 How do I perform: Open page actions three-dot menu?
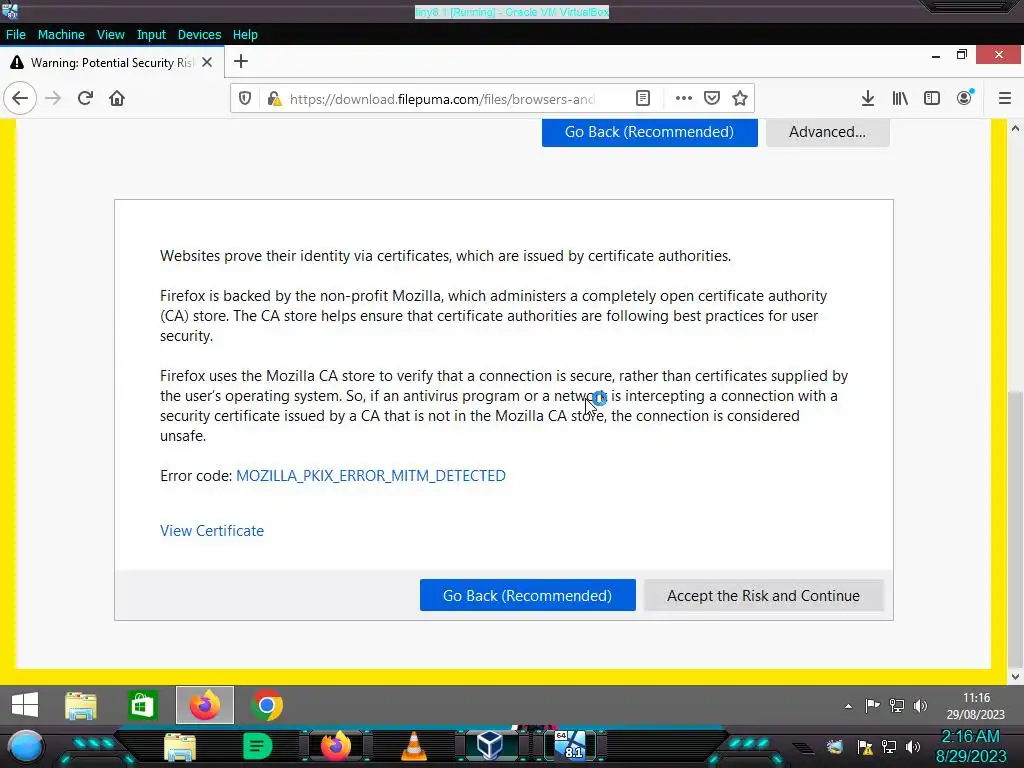click(684, 99)
